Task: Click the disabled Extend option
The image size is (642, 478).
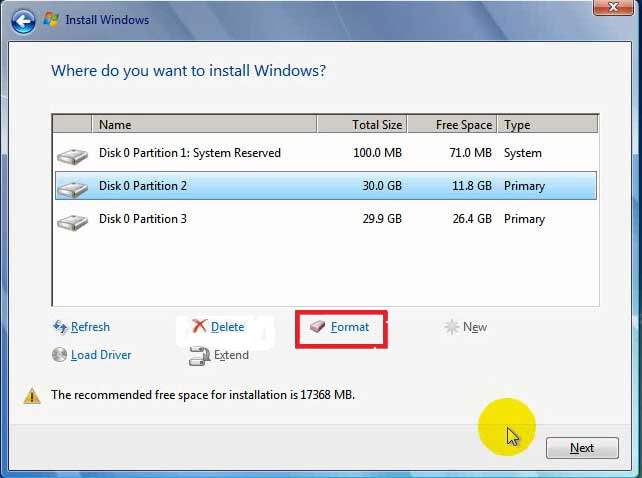Action: tap(231, 355)
